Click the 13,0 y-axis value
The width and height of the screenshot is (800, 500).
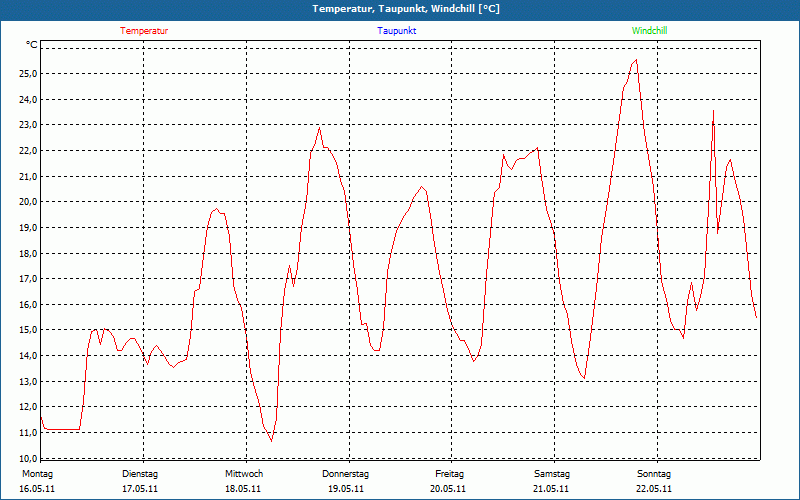(29, 382)
